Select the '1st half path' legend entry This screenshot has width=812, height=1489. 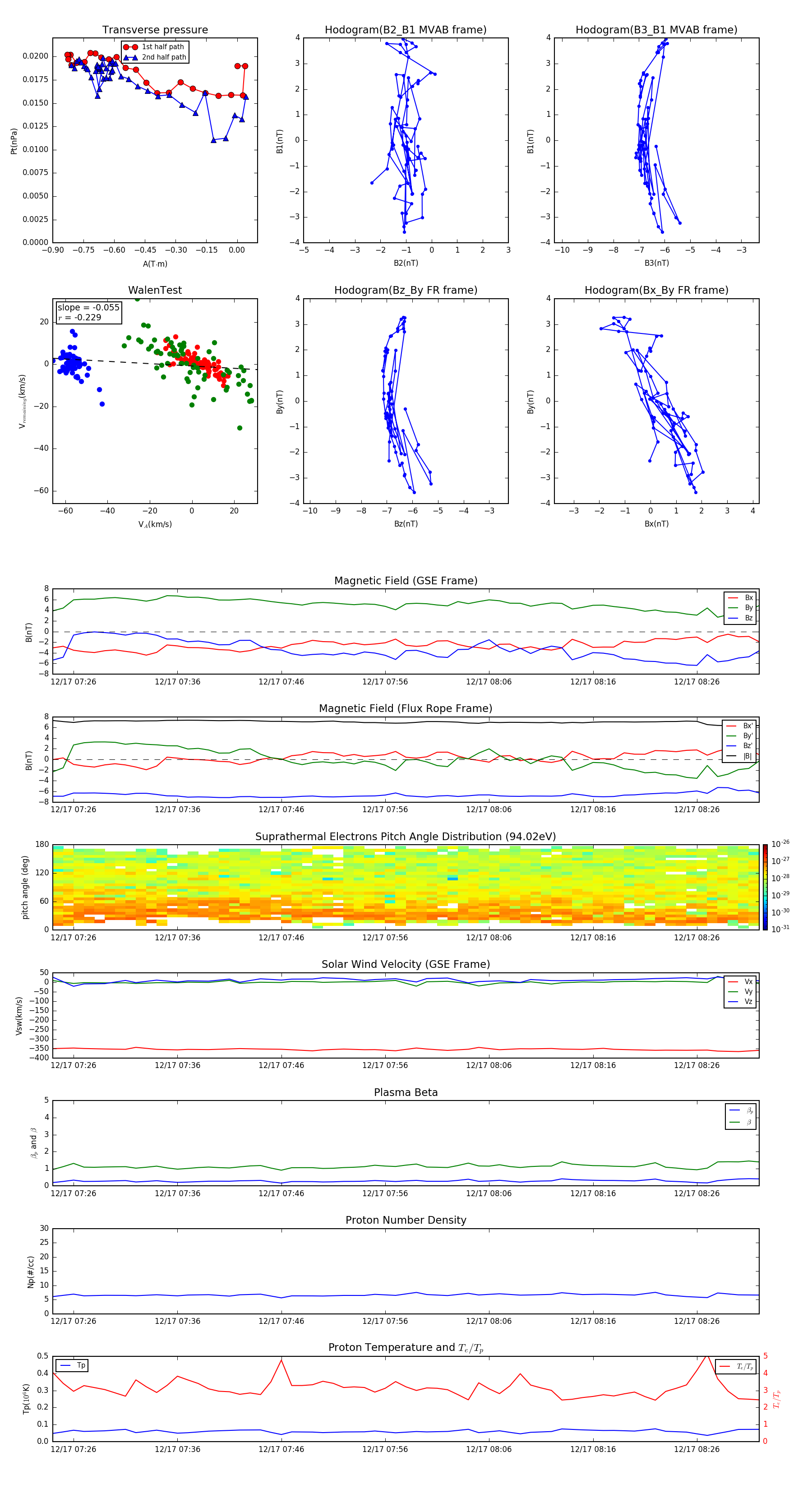[154, 47]
